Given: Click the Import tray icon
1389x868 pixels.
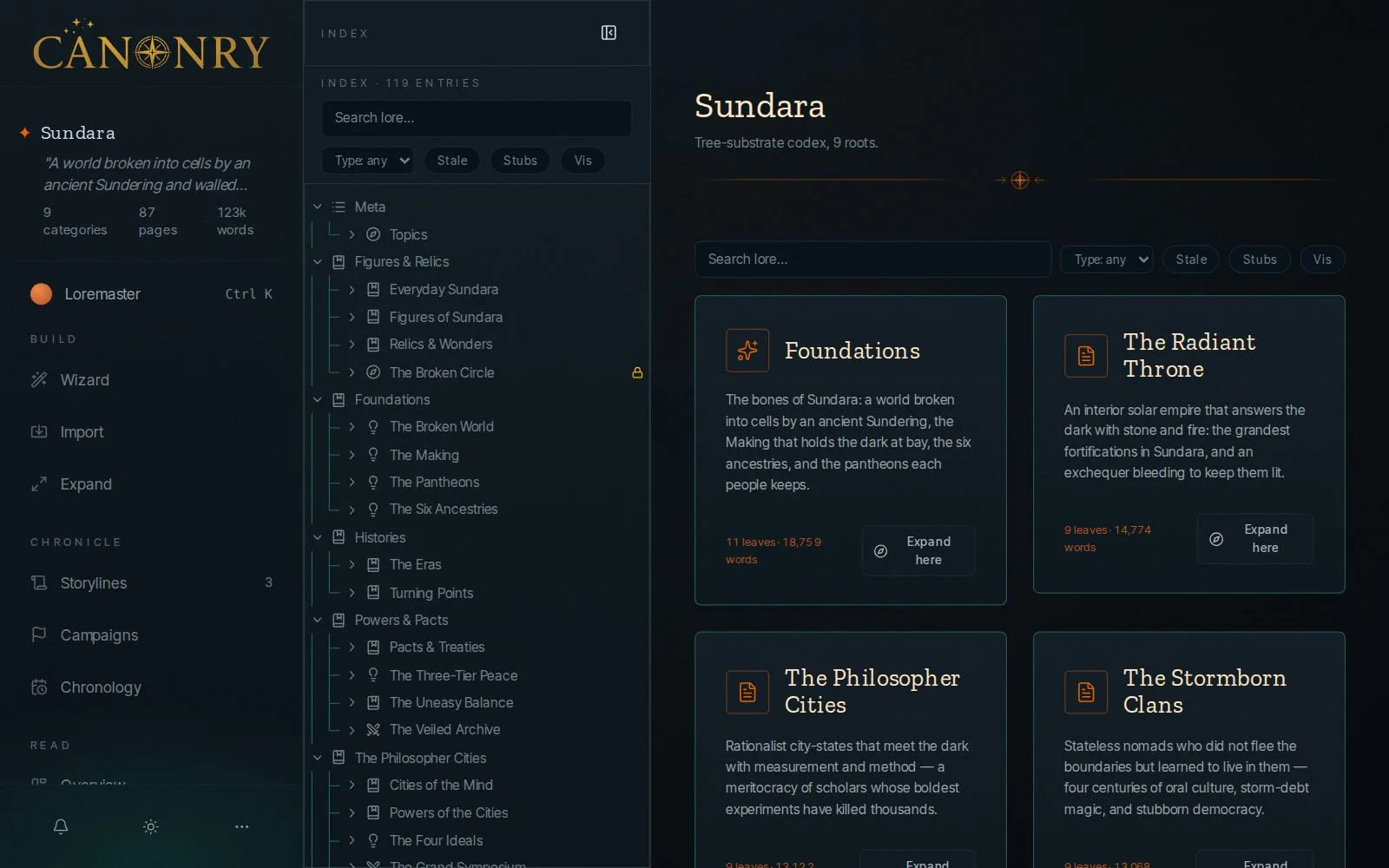Looking at the screenshot, I should (39, 431).
